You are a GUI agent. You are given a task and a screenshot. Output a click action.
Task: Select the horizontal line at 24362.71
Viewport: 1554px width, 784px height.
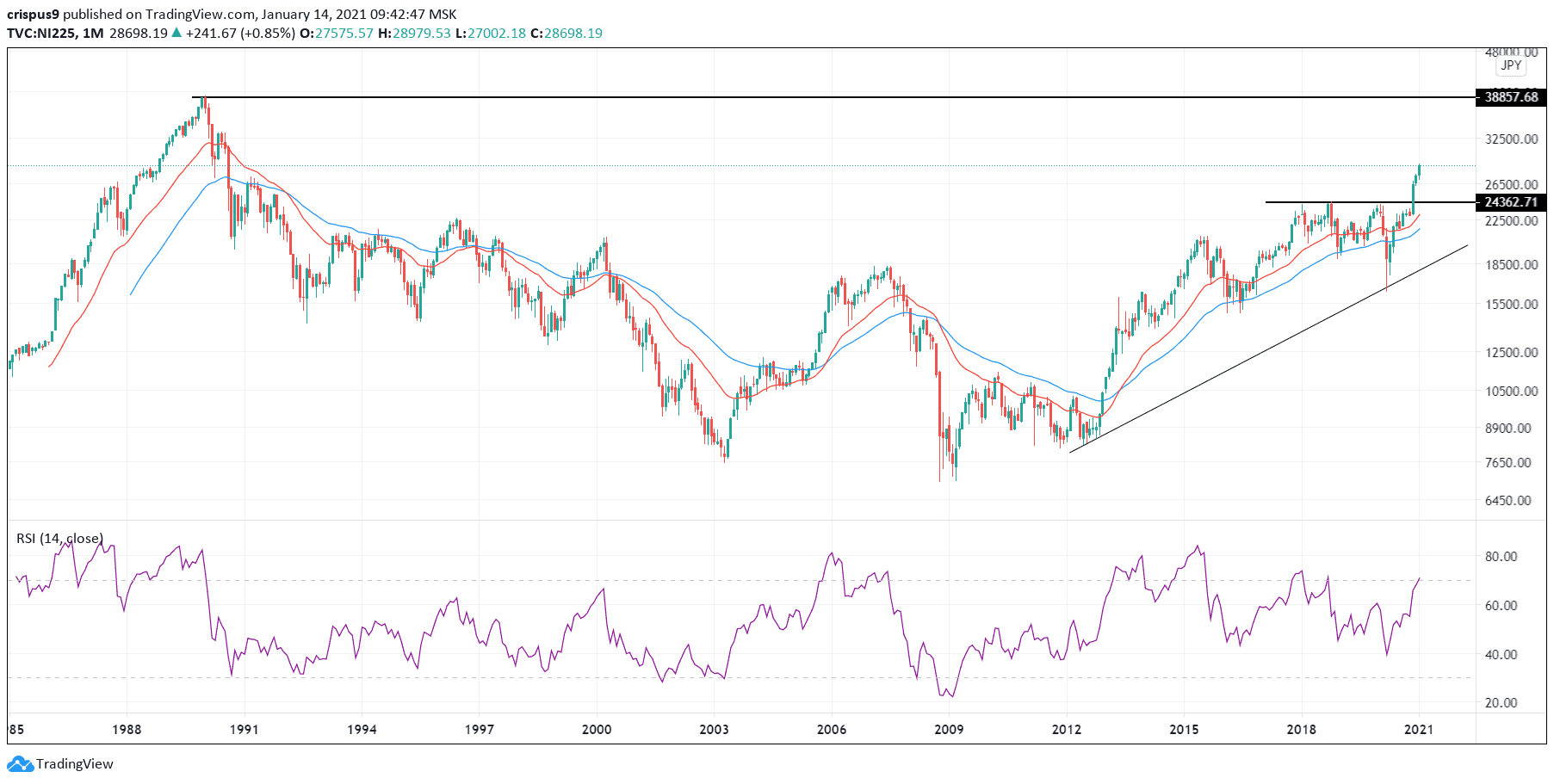1370,202
